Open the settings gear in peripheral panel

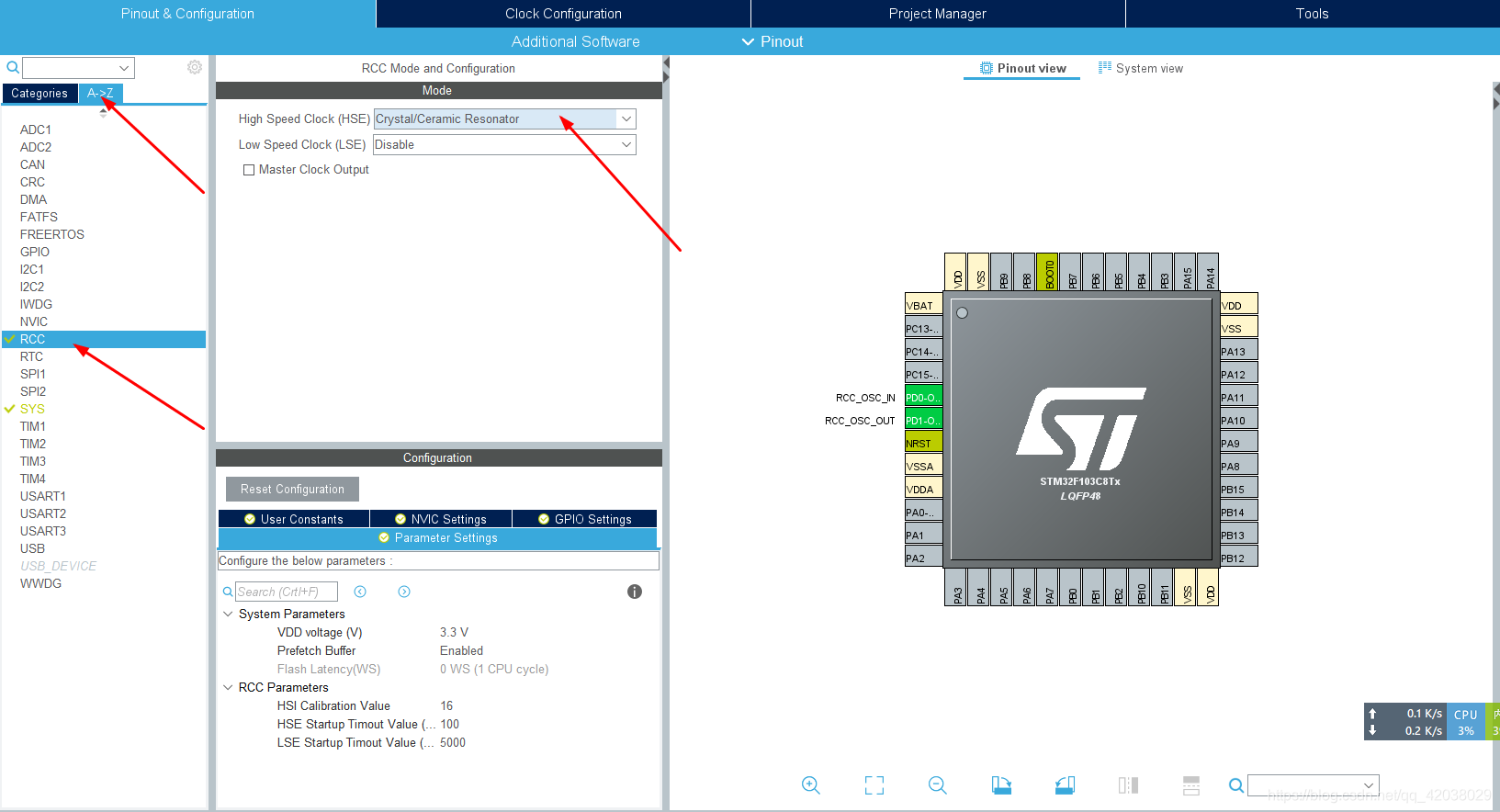pos(195,67)
